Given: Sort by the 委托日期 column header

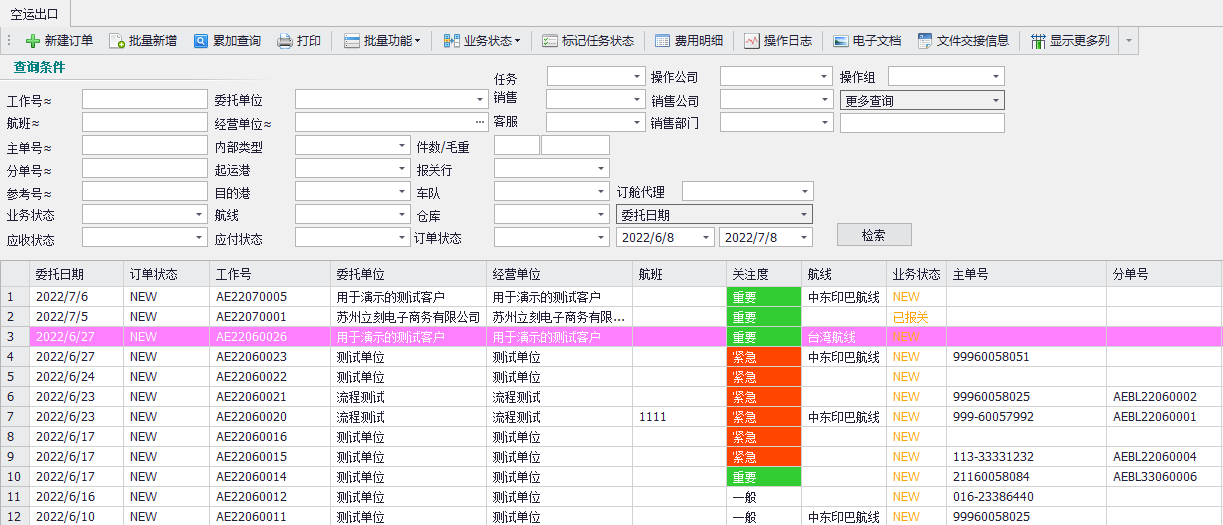Looking at the screenshot, I should [60, 274].
